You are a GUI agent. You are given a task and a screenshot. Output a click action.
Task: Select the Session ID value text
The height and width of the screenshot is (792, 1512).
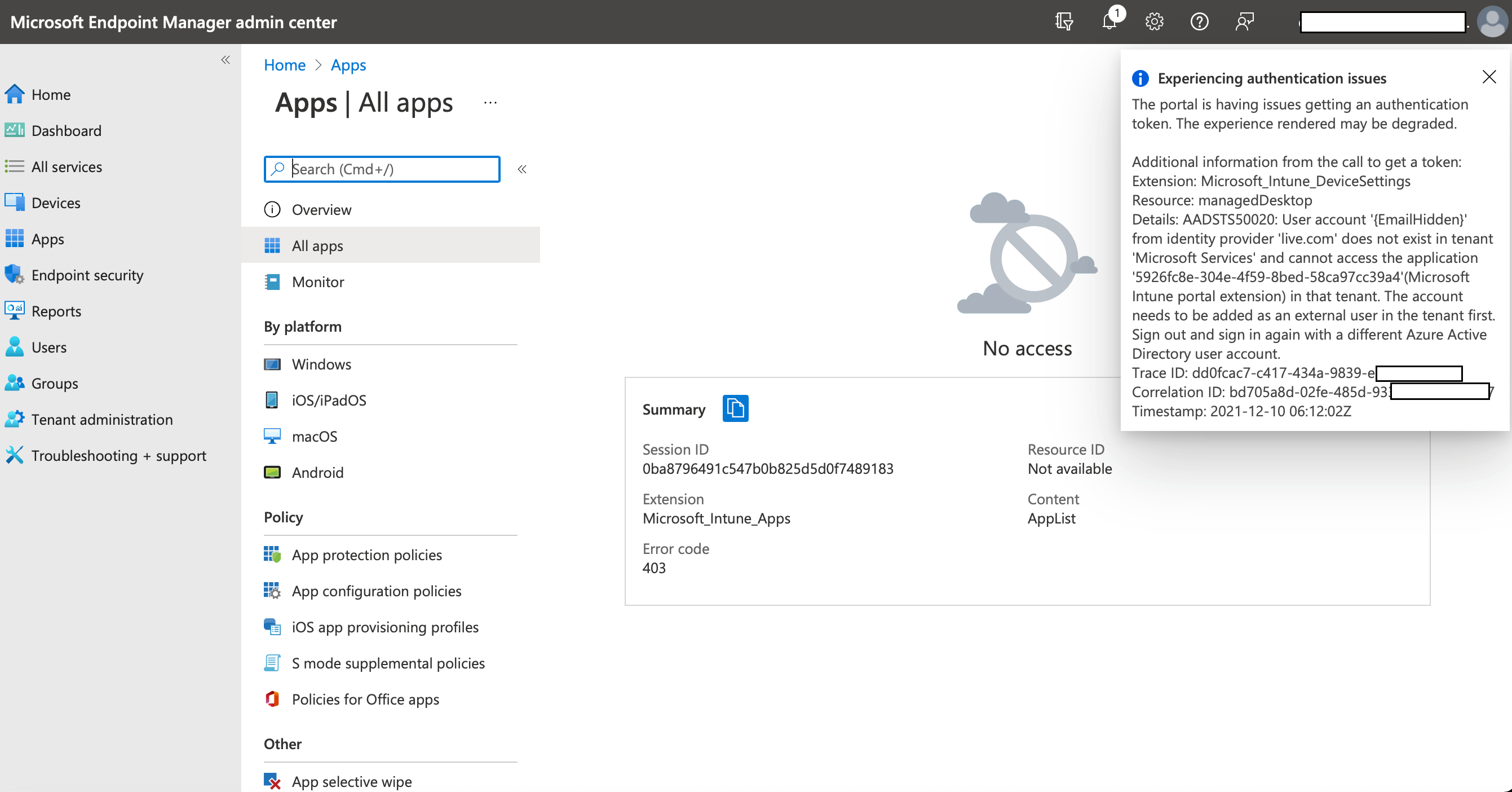[768, 469]
